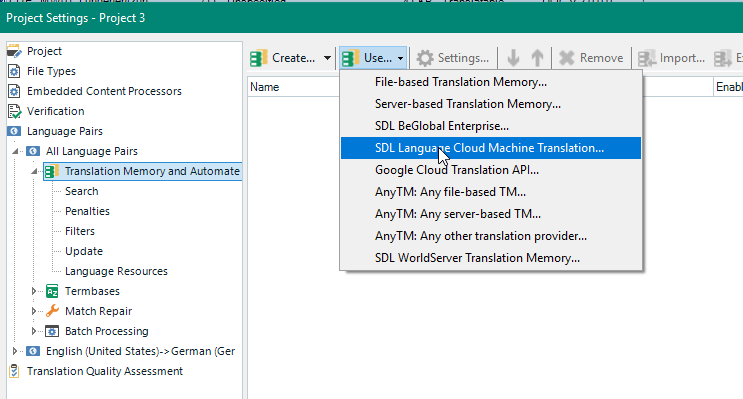Screen dimensions: 743x399
Task: Open Language Resources settings
Action: click(116, 271)
